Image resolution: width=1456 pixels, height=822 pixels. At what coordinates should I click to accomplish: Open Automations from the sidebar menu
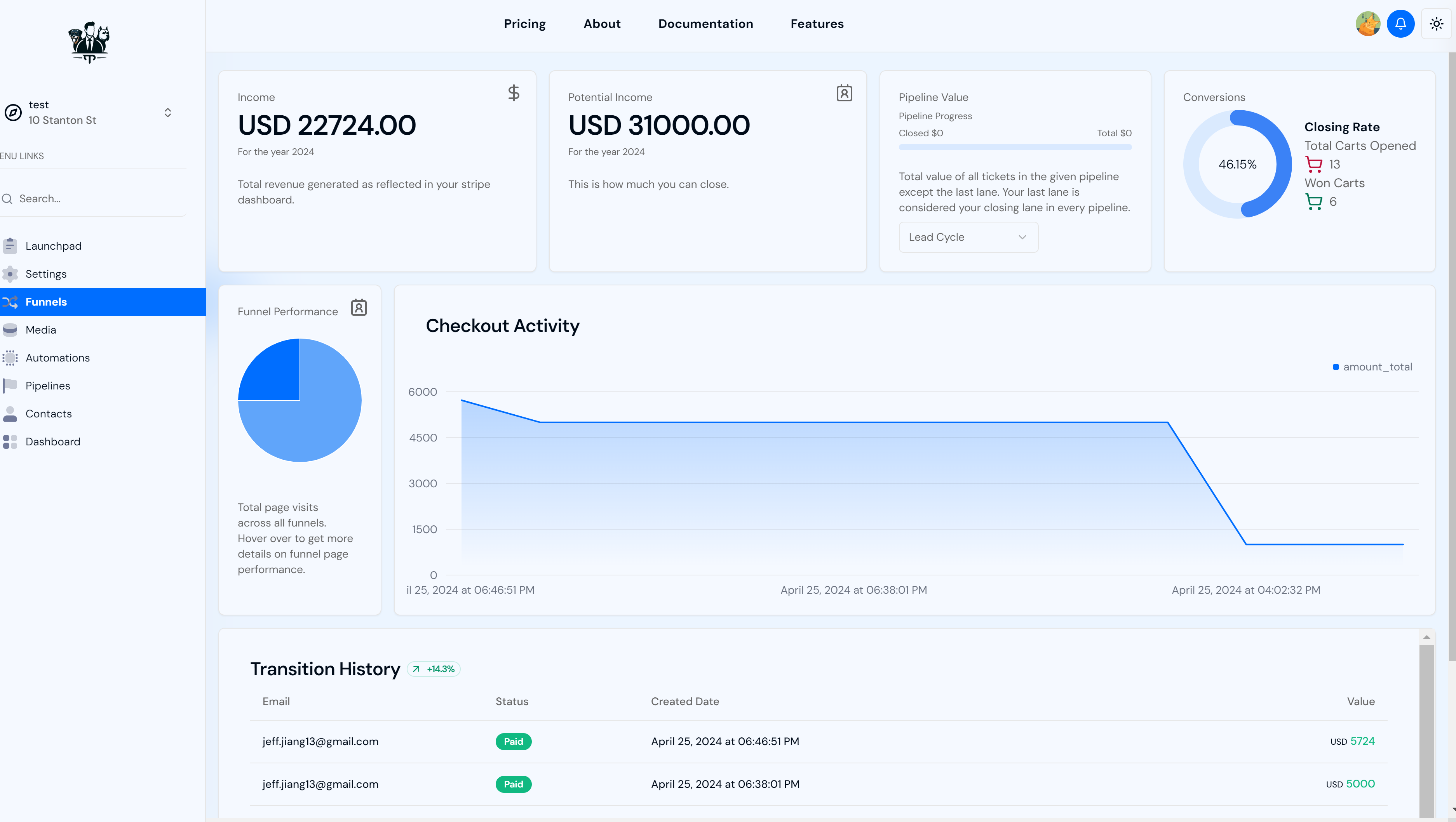tap(57, 358)
